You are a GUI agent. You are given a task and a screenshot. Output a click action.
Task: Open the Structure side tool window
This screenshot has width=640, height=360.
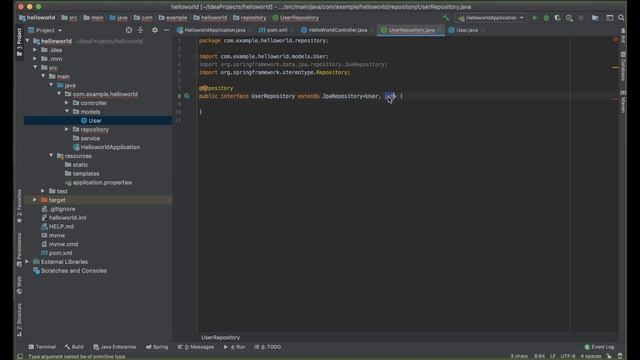19,320
